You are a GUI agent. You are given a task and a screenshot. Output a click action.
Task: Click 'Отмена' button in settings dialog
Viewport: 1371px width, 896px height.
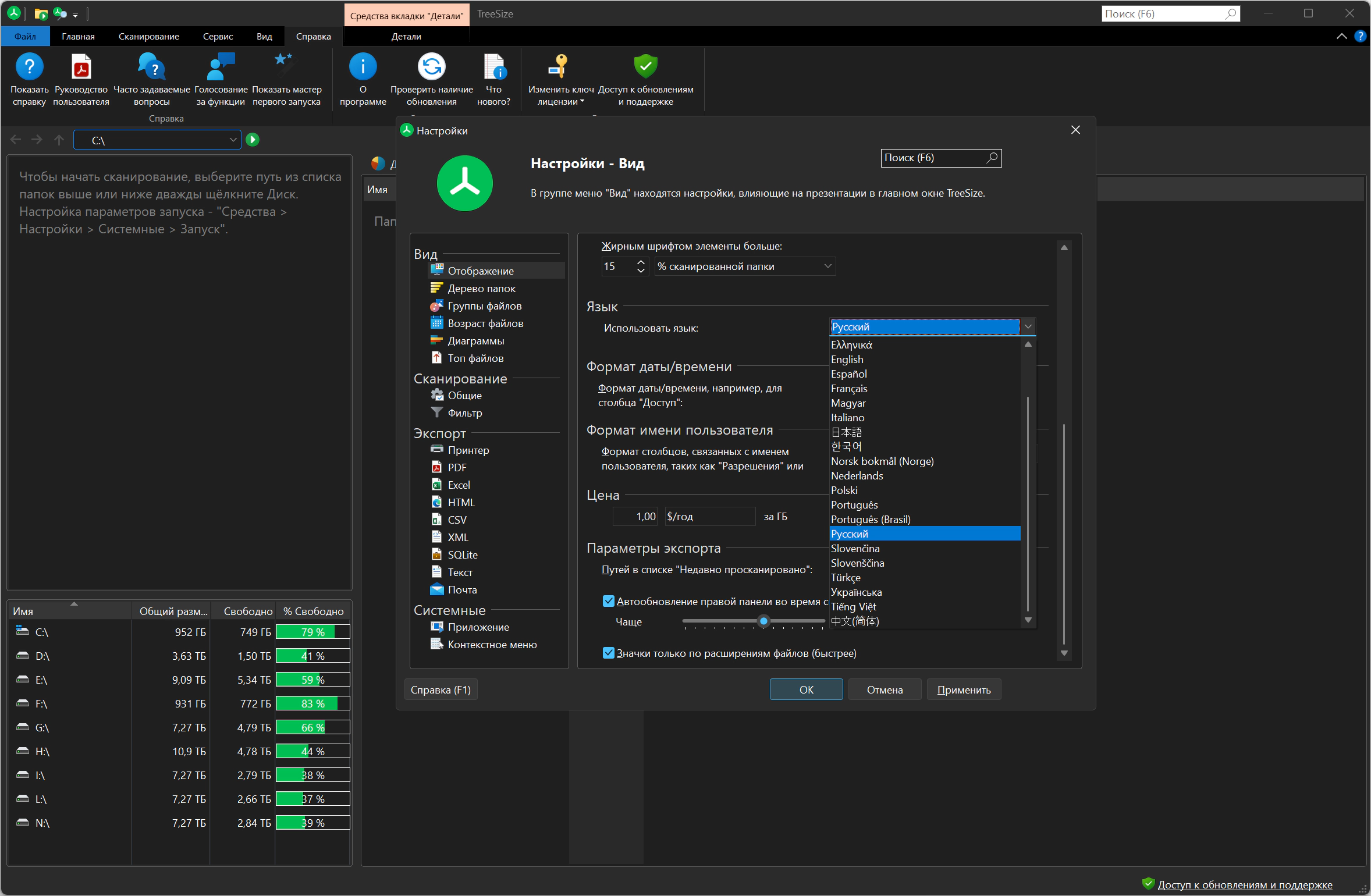885,689
